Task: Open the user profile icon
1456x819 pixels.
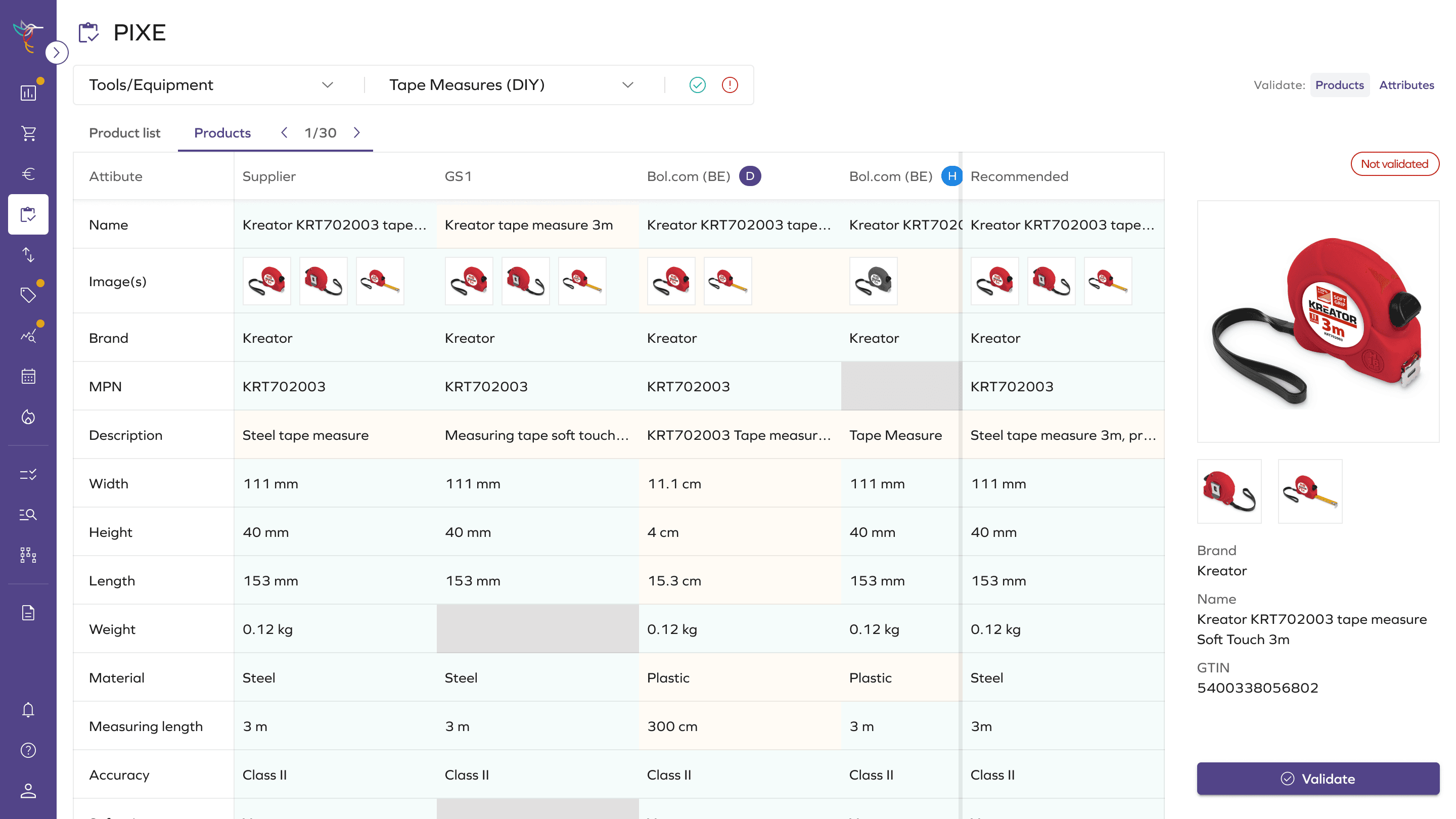Action: coord(28,791)
